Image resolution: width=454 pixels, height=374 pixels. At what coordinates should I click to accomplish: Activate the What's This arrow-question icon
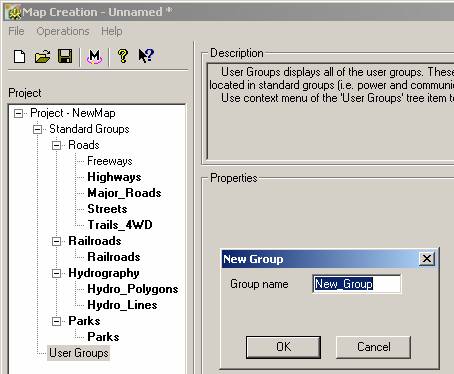pos(146,56)
